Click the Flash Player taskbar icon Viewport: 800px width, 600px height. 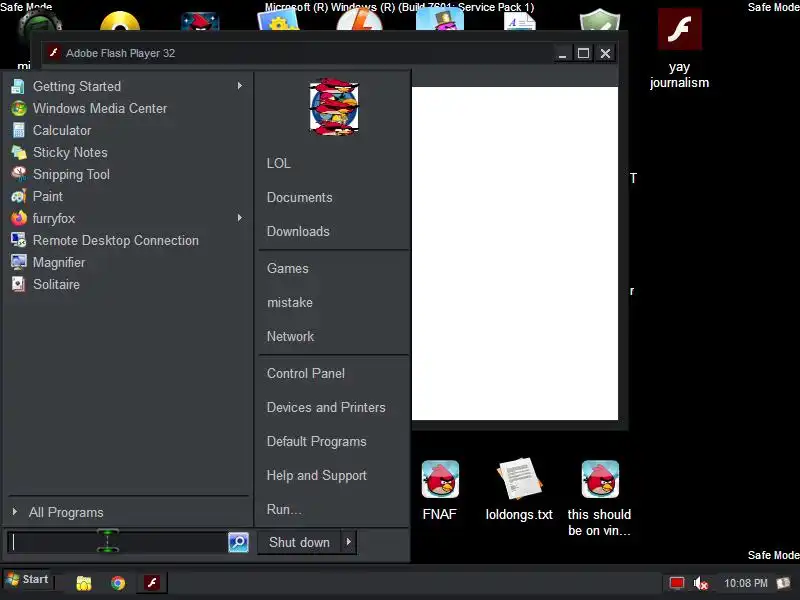click(152, 583)
